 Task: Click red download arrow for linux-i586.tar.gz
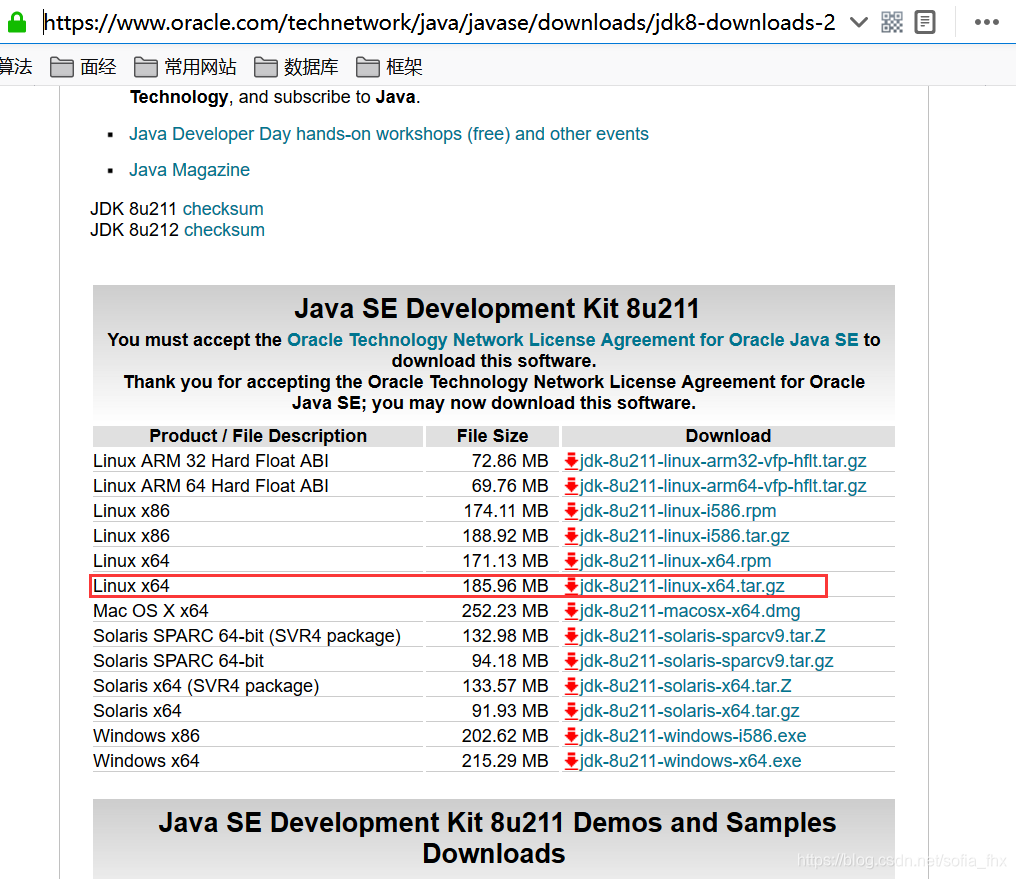571,536
